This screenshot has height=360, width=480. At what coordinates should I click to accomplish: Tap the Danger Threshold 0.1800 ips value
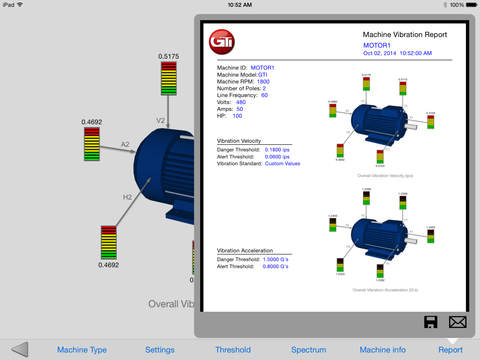277,150
